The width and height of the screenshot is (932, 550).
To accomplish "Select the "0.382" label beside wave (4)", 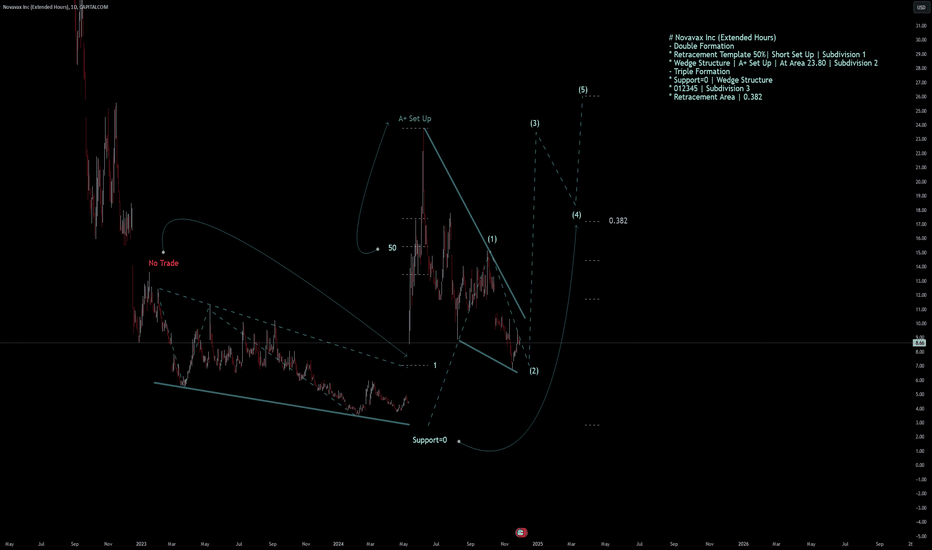I will click(618, 221).
